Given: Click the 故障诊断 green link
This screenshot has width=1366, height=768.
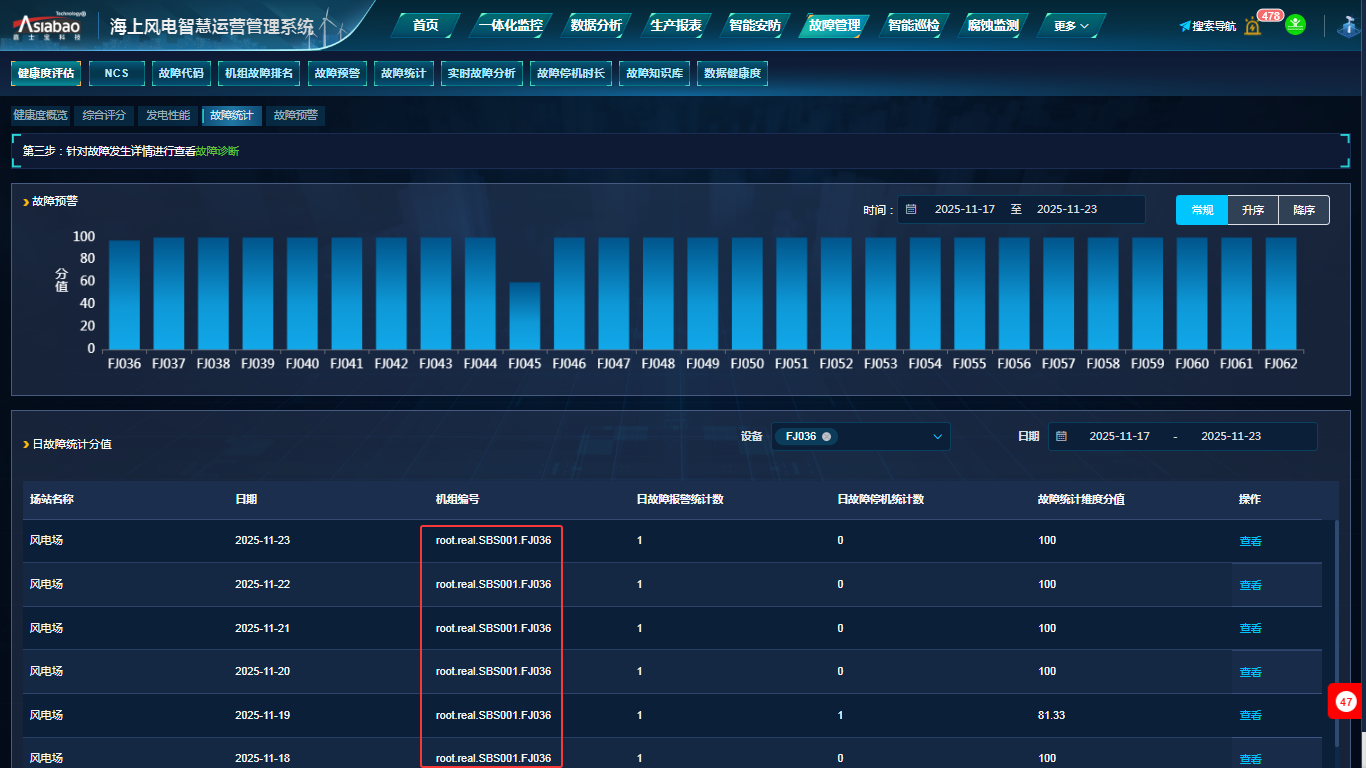Looking at the screenshot, I should point(217,151).
